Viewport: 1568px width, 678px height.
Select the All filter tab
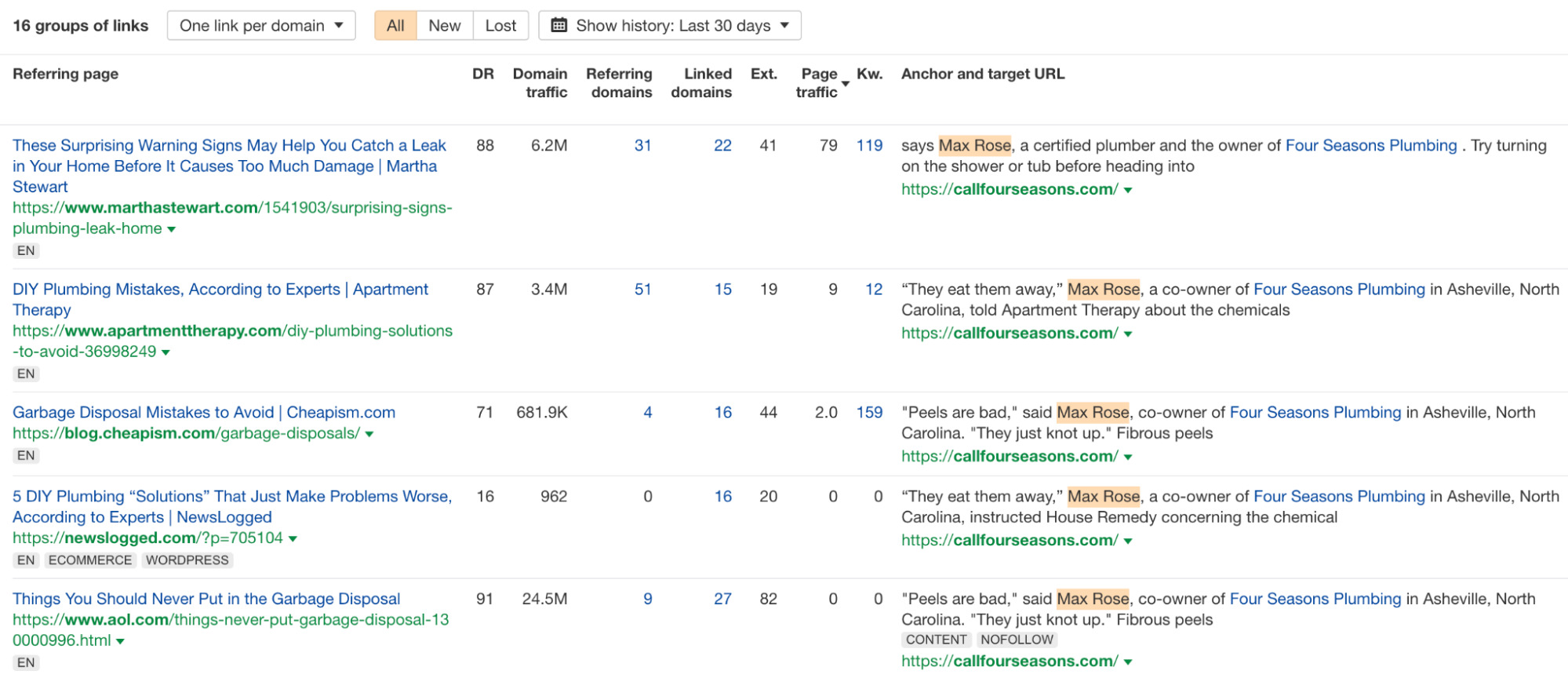(395, 26)
